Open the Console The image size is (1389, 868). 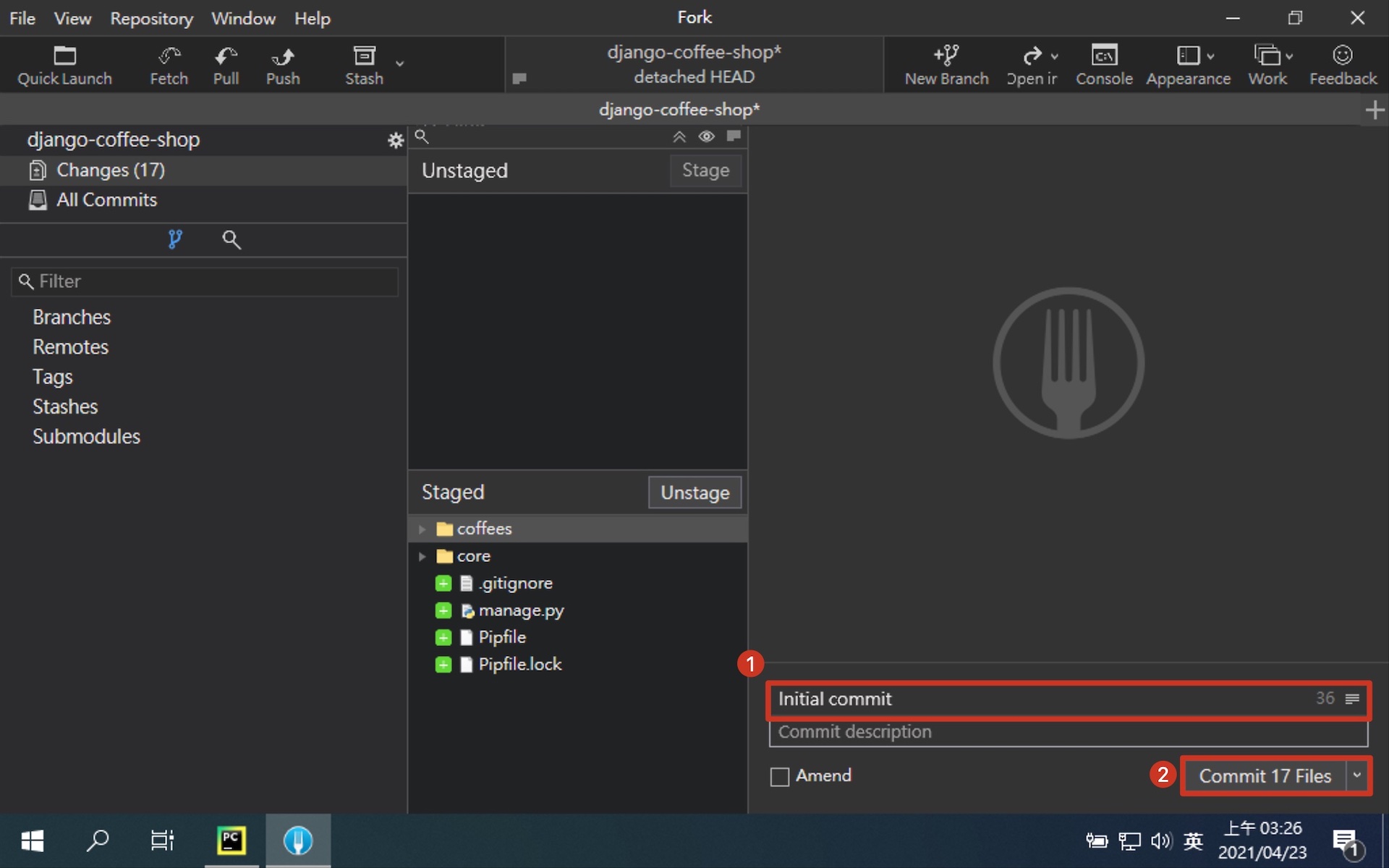[x=1104, y=65]
